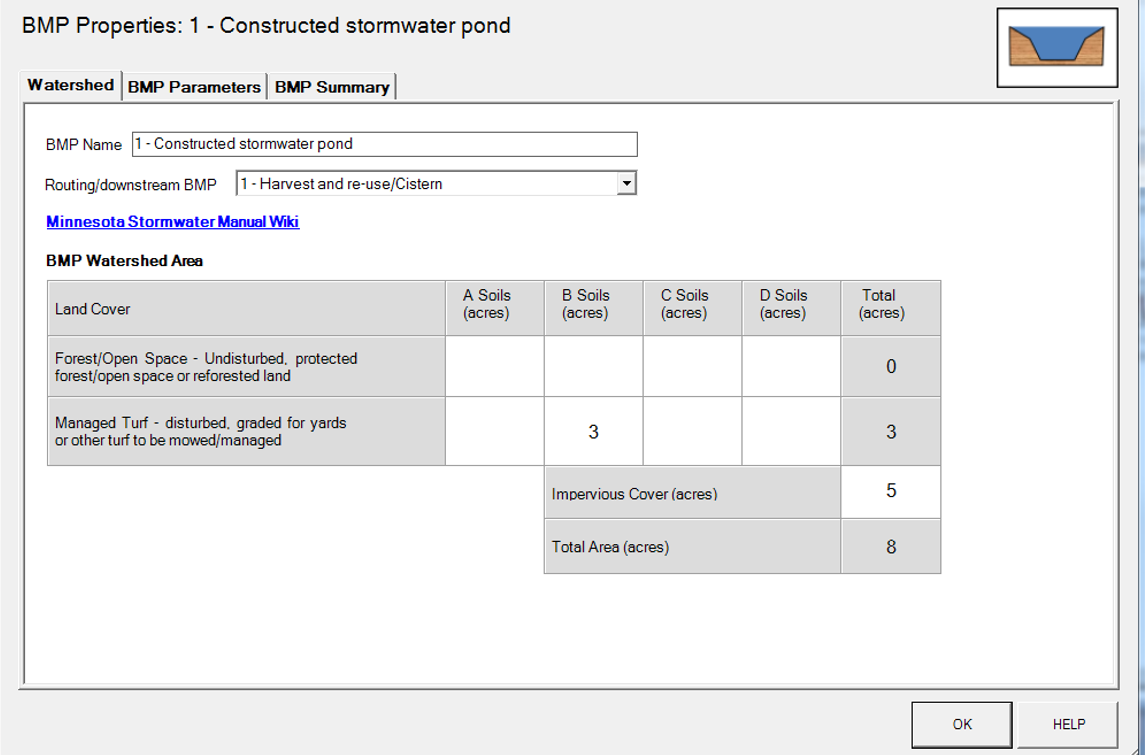1145x755 pixels.
Task: Click Forest/Open Space B Soils cell
Action: [x=593, y=366]
